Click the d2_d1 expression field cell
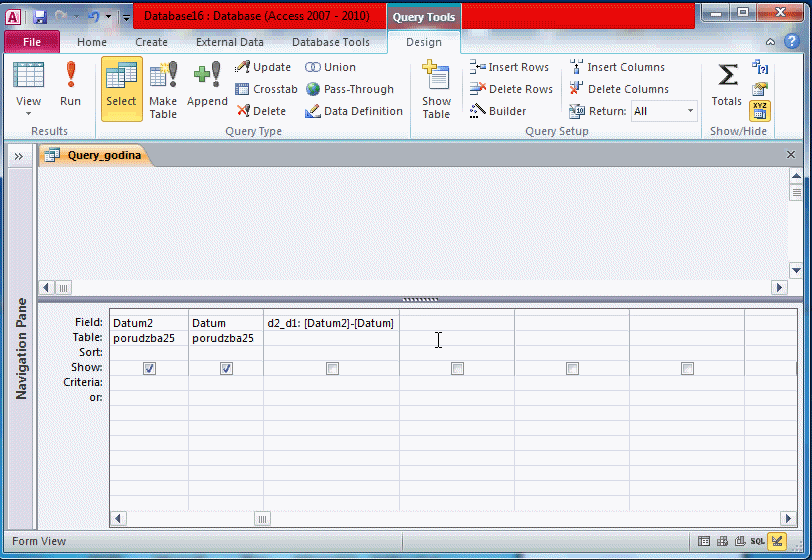Image resolution: width=812 pixels, height=560 pixels. 331,323
